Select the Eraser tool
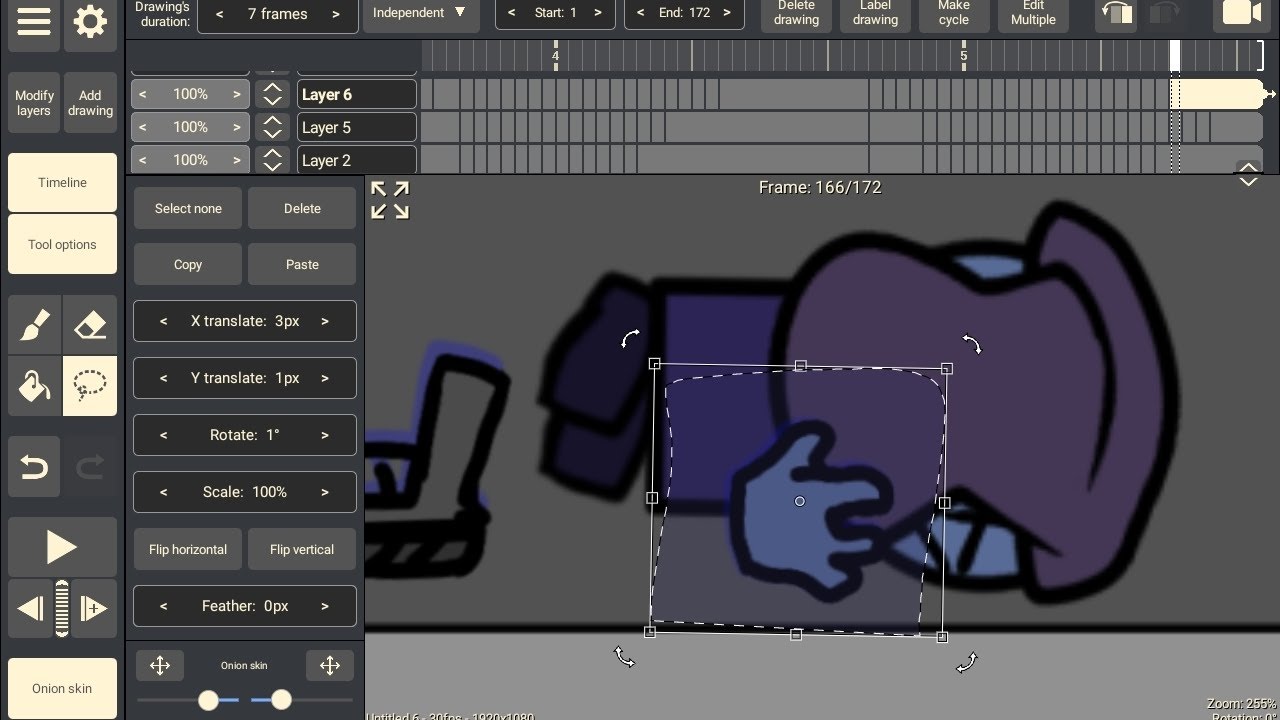 point(90,326)
